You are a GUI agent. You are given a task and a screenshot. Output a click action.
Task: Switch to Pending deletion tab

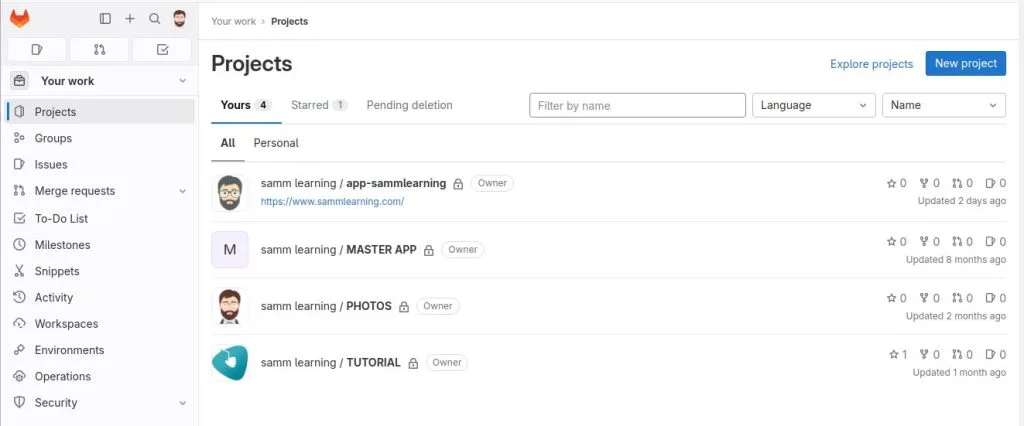(409, 105)
